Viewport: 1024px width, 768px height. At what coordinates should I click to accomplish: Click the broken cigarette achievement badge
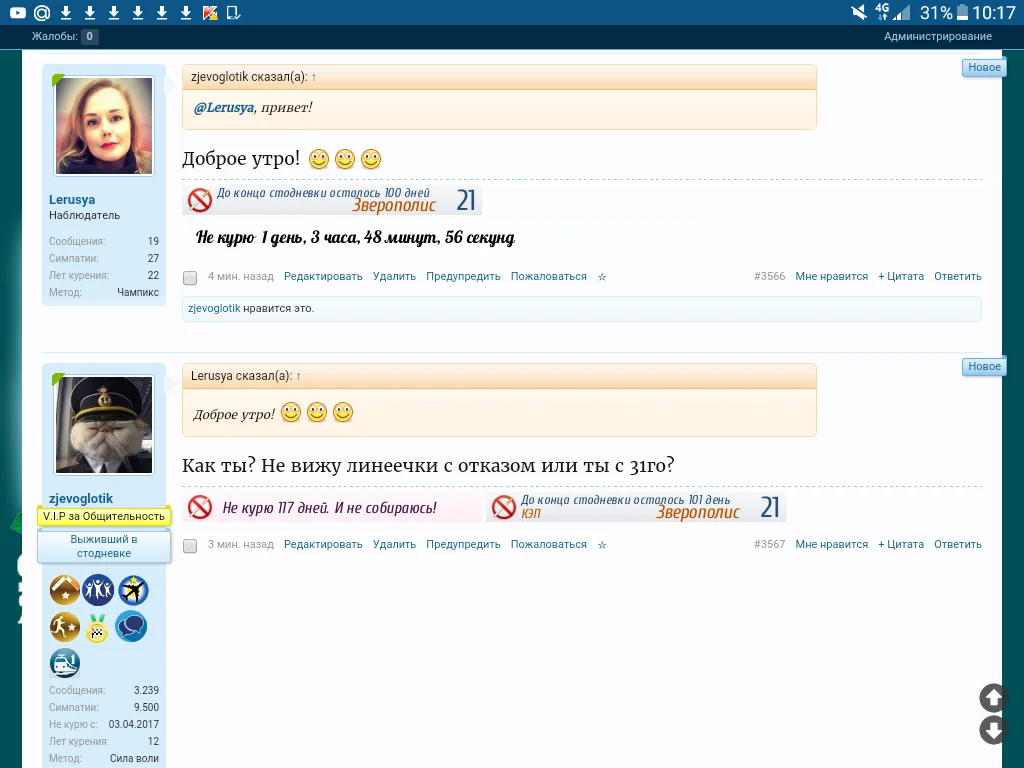pyautogui.click(x=64, y=589)
